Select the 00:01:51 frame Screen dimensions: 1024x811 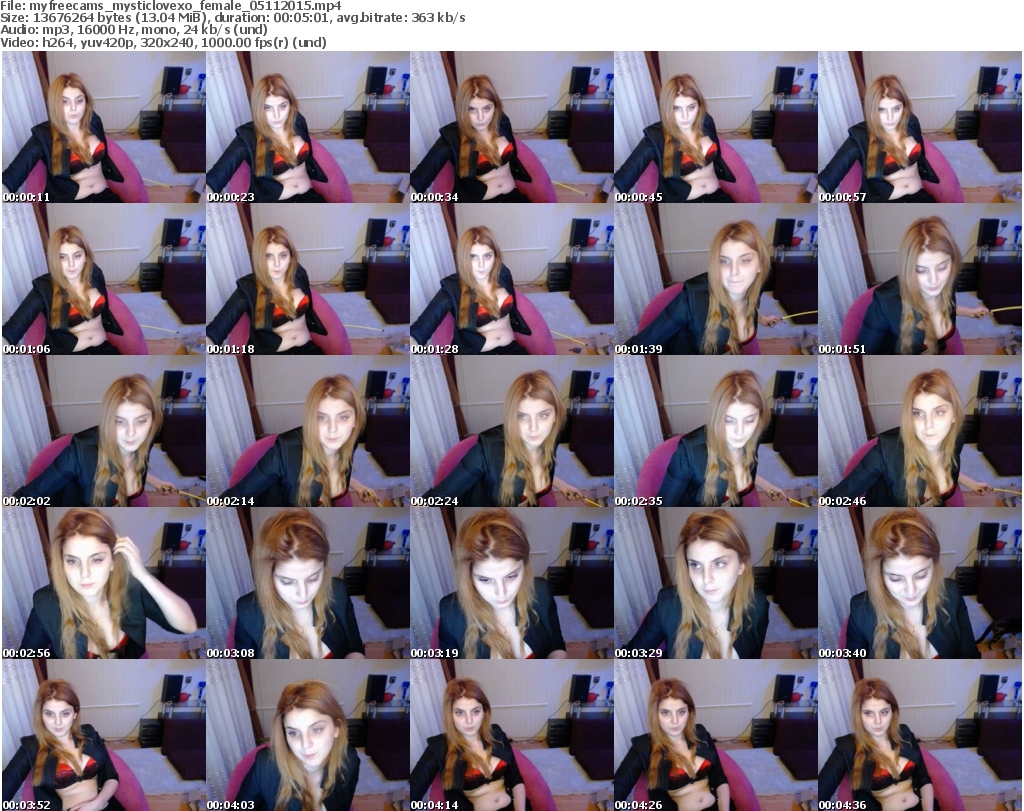[920, 279]
